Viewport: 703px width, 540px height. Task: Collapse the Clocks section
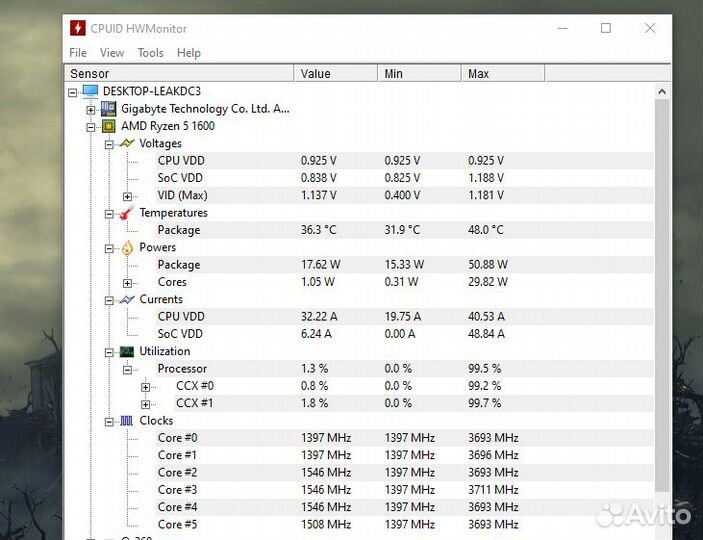pyautogui.click(x=109, y=422)
